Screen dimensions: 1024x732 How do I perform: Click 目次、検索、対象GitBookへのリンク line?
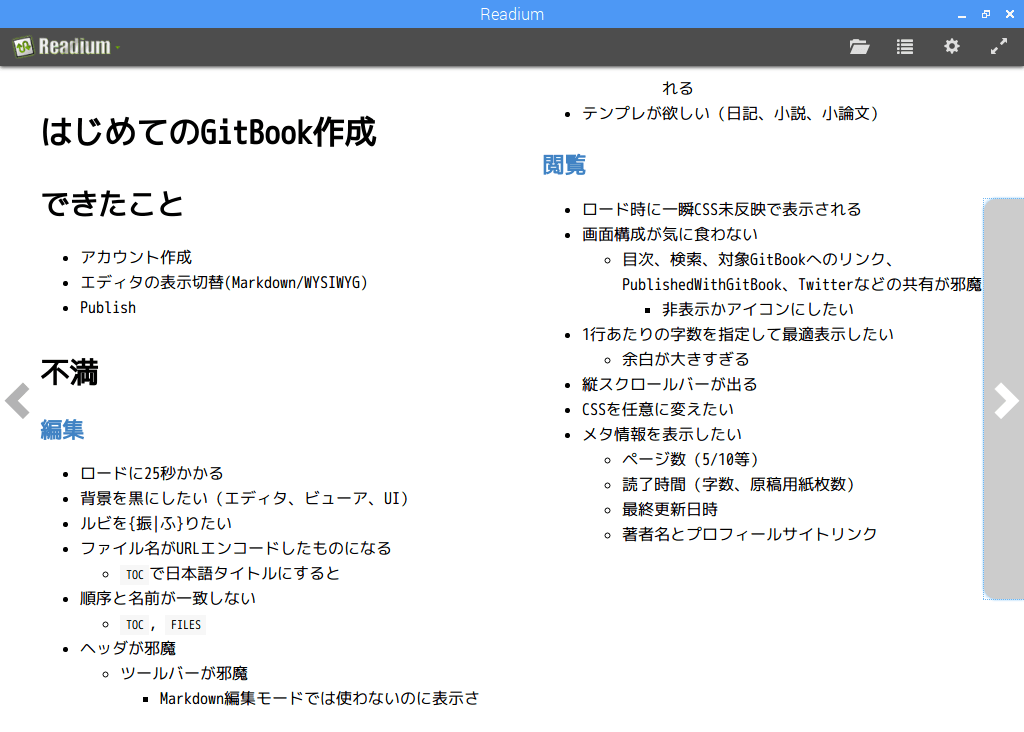point(758,259)
